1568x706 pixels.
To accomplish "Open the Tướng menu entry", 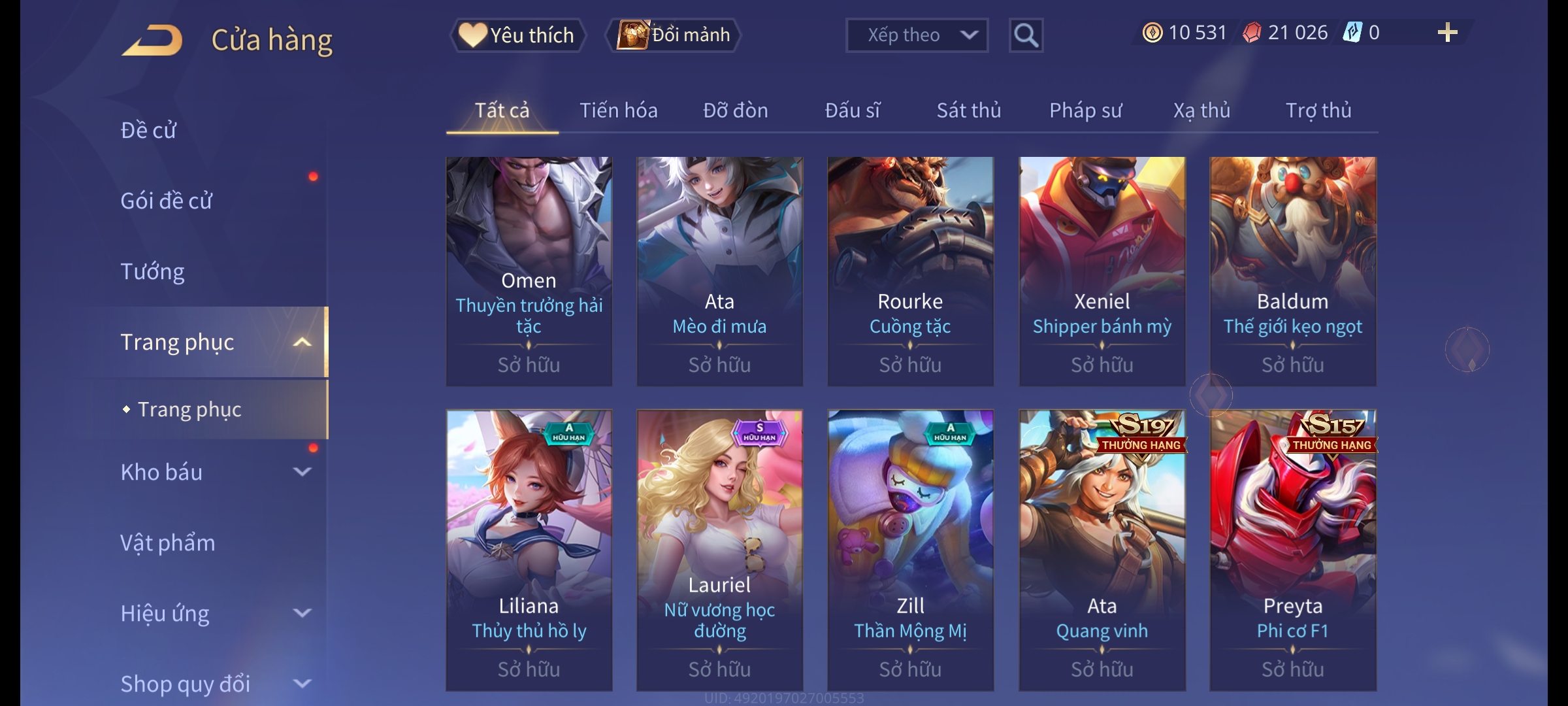I will click(x=152, y=271).
